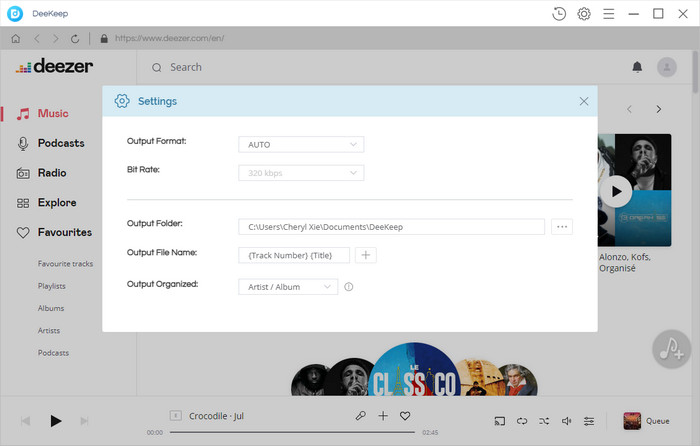Click the Output Folder path field

392,227
